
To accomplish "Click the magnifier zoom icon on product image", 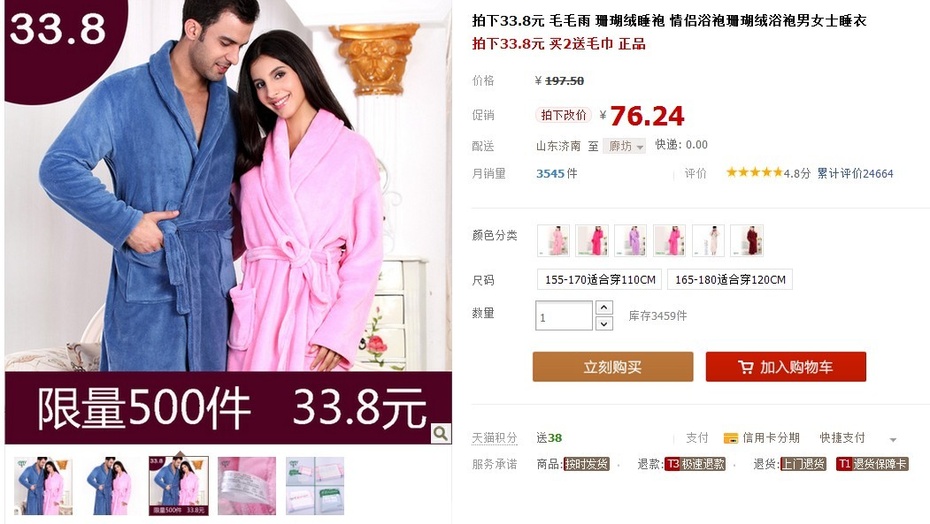I will (440, 433).
